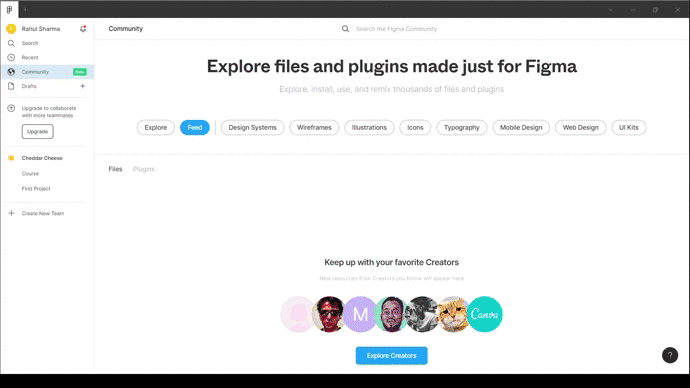Open the First Project item
Image resolution: width=690 pixels, height=388 pixels.
coord(36,189)
